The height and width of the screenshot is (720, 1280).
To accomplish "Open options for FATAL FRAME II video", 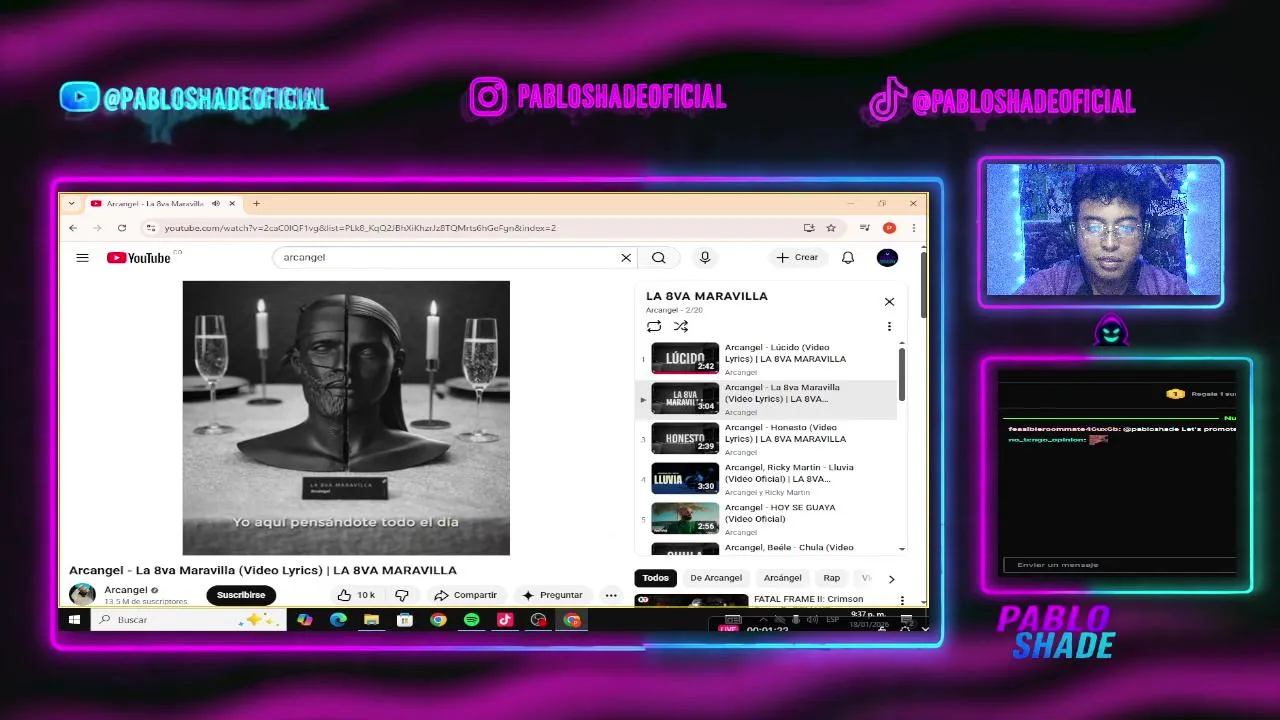I will coord(902,600).
